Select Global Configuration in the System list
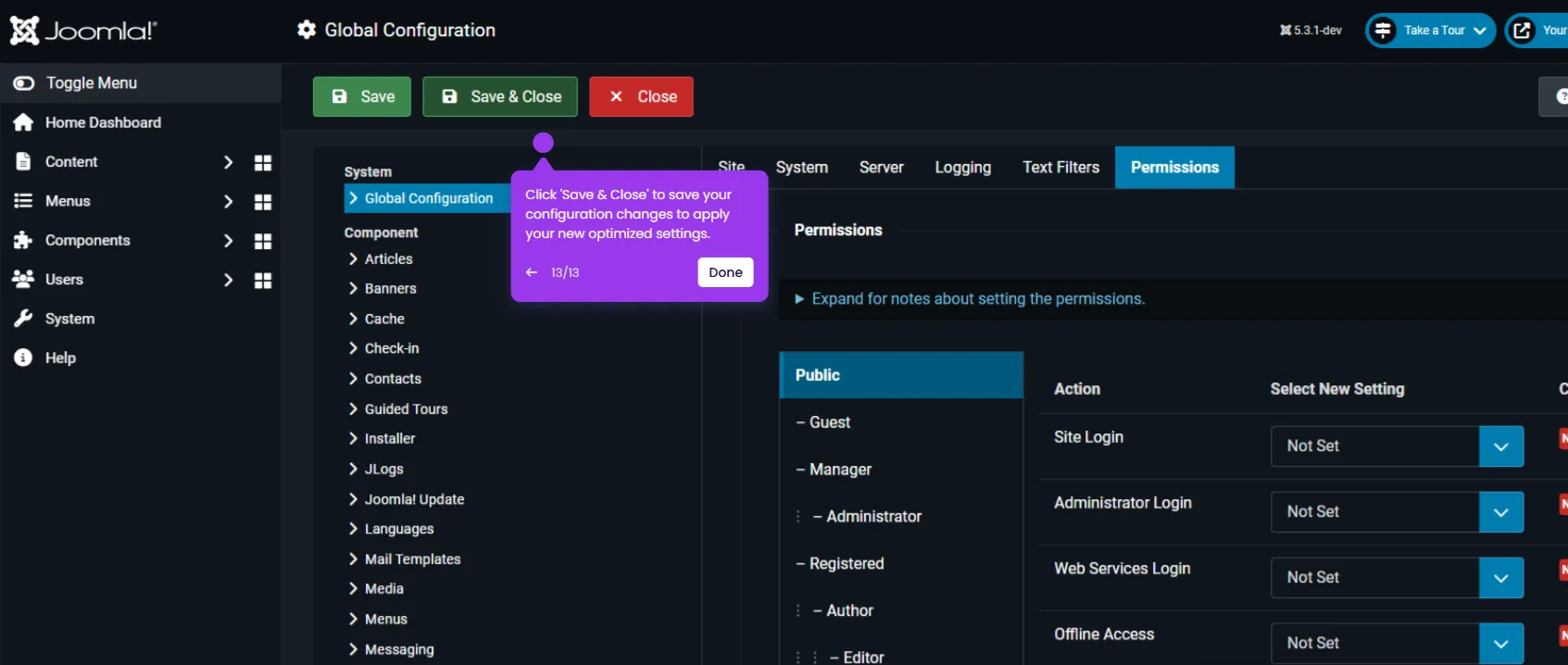Viewport: 1568px width, 665px height. point(427,198)
